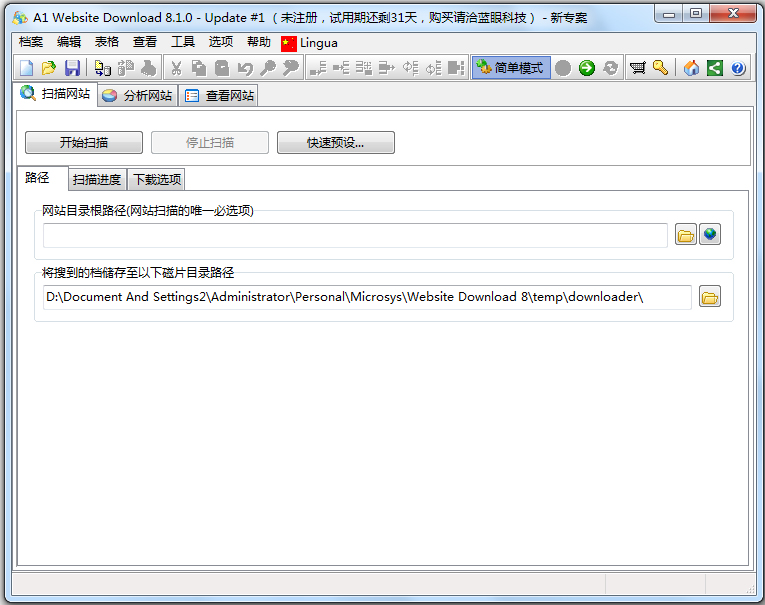Click the blue help question mark icon

click(738, 68)
